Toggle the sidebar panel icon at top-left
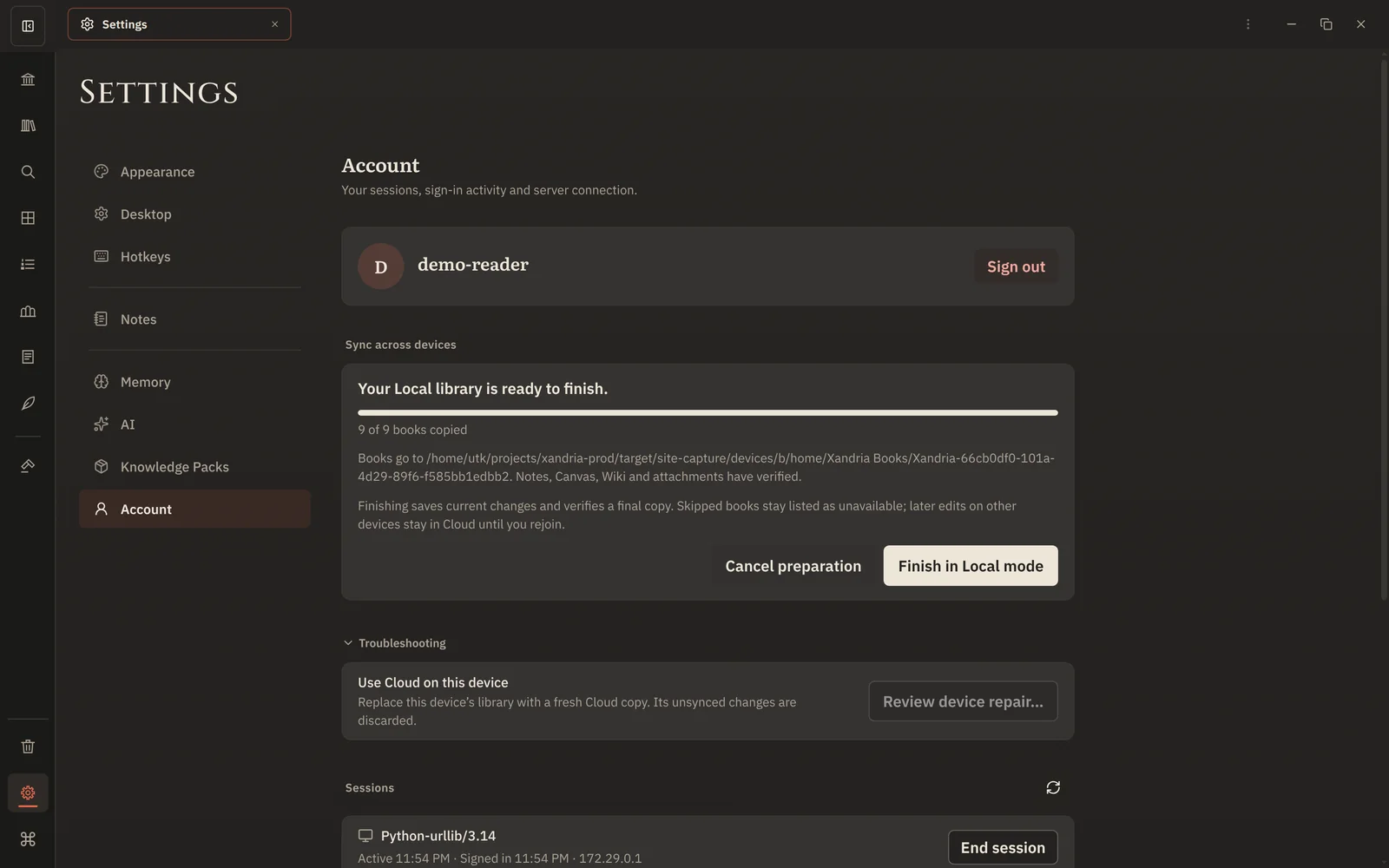The height and width of the screenshot is (868, 1389). 28,25
